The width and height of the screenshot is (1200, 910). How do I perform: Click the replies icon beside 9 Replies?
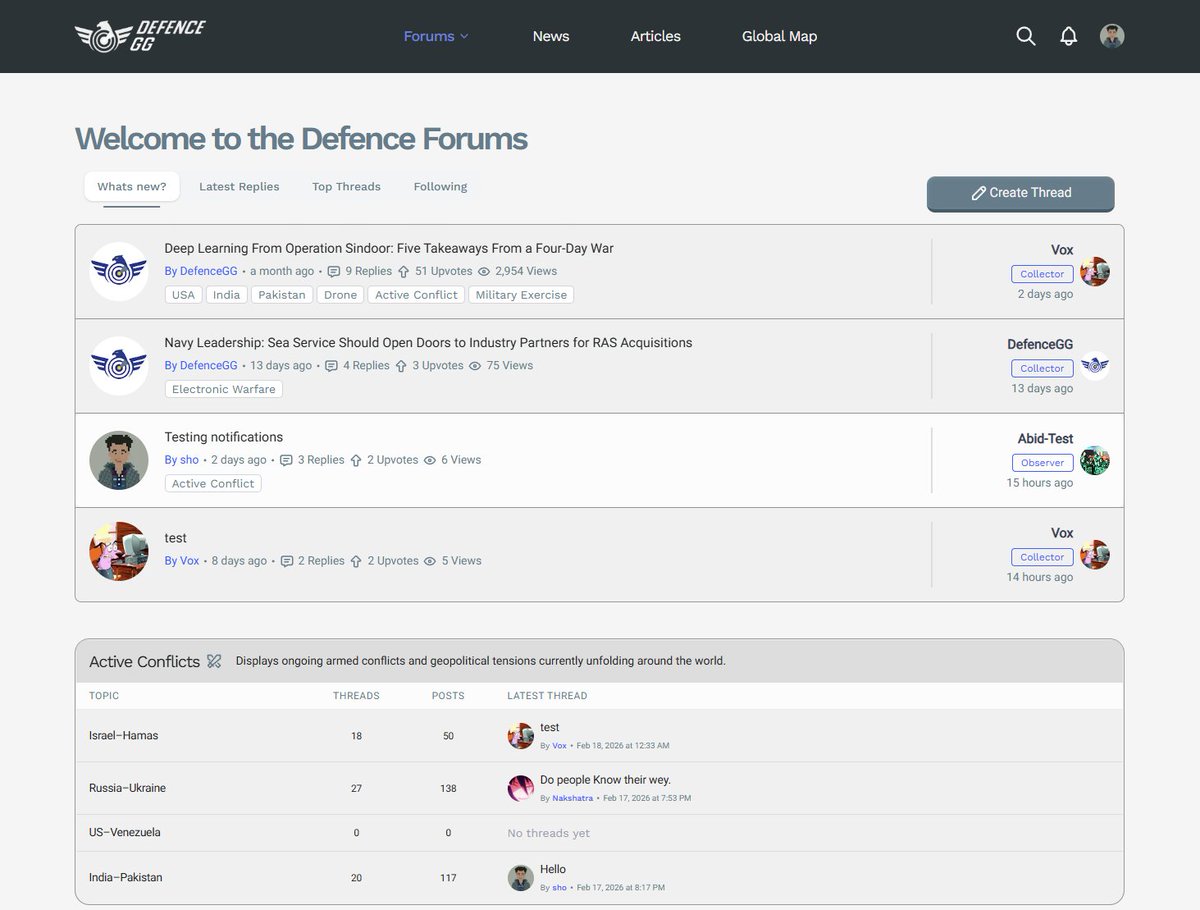click(x=333, y=271)
